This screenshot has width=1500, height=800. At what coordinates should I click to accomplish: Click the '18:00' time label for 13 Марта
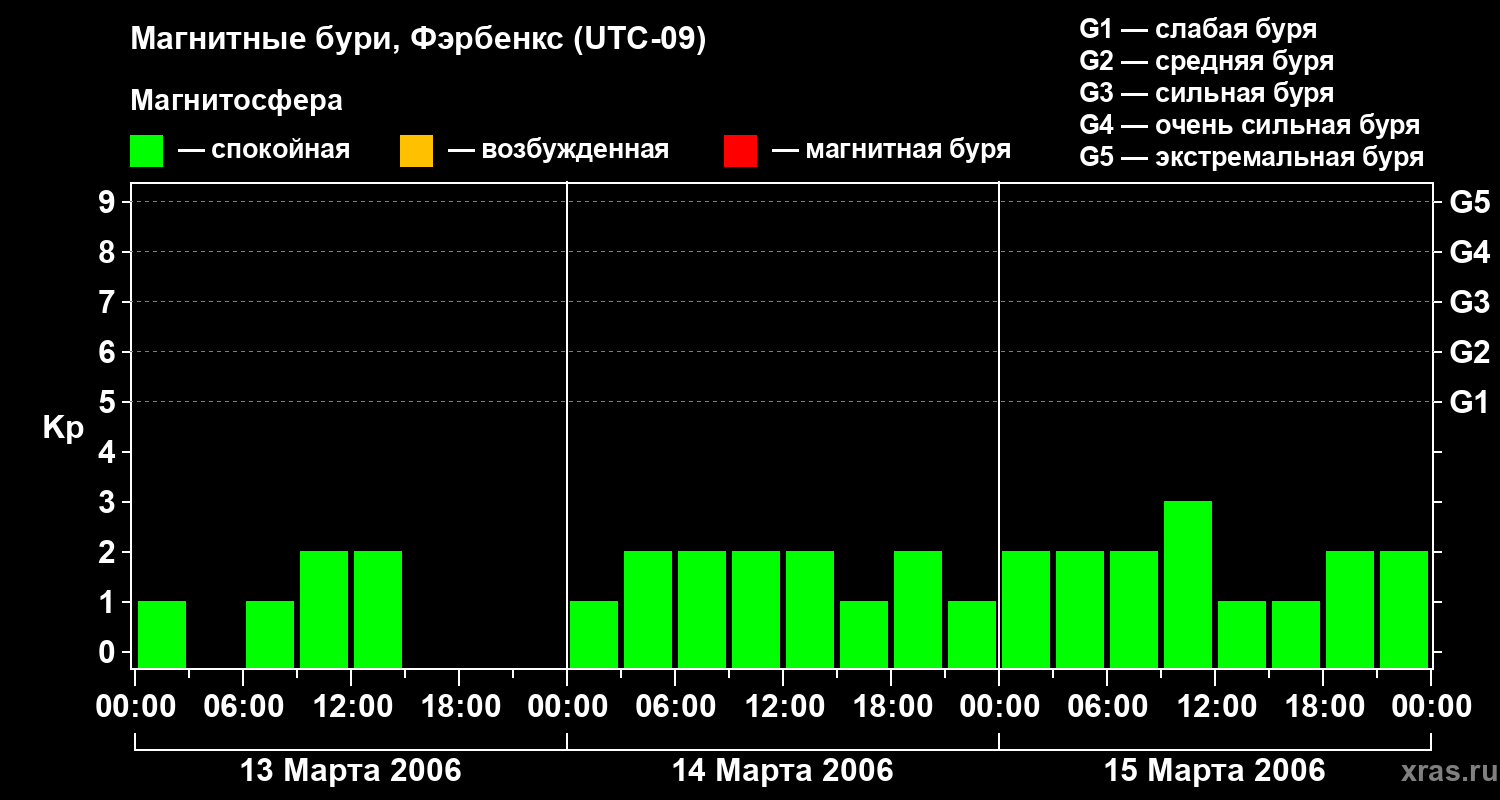459,707
